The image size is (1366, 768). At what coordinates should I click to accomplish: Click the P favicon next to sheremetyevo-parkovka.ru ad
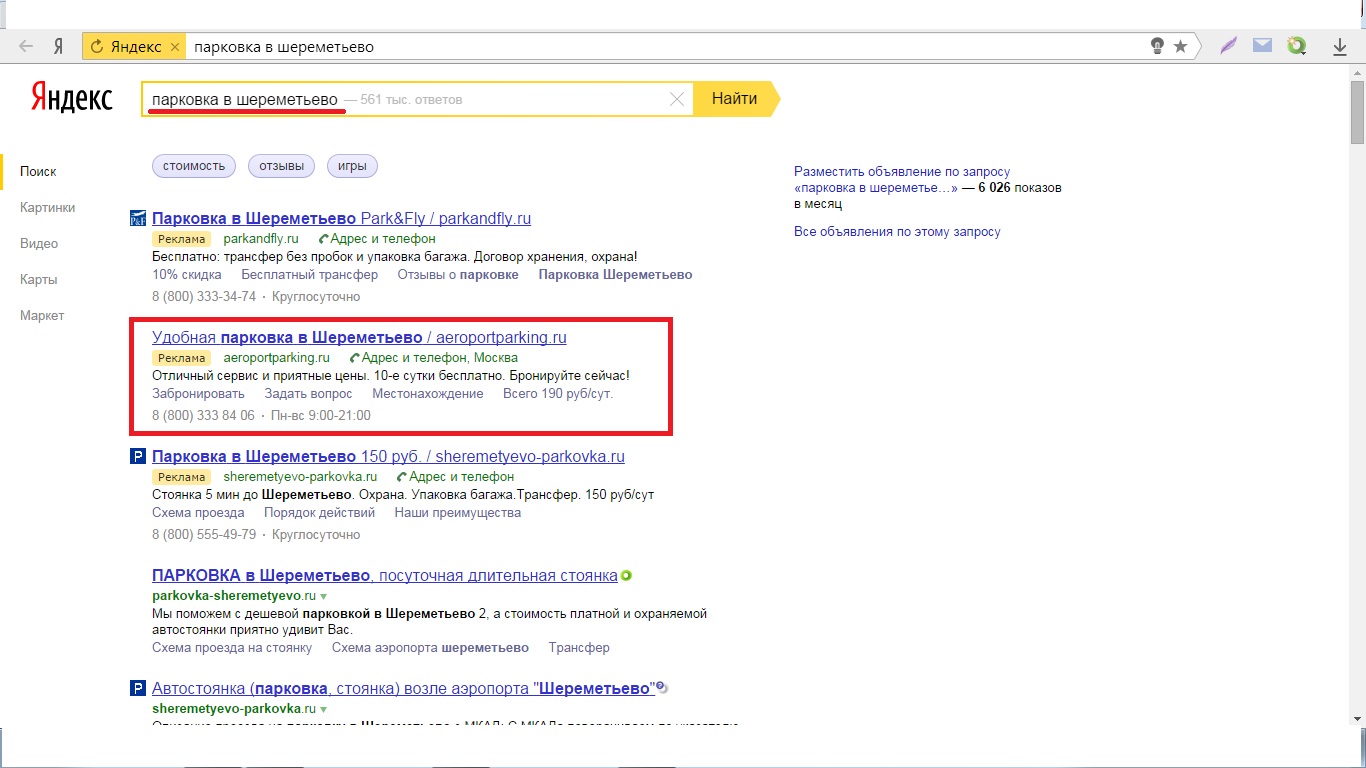[x=138, y=457]
